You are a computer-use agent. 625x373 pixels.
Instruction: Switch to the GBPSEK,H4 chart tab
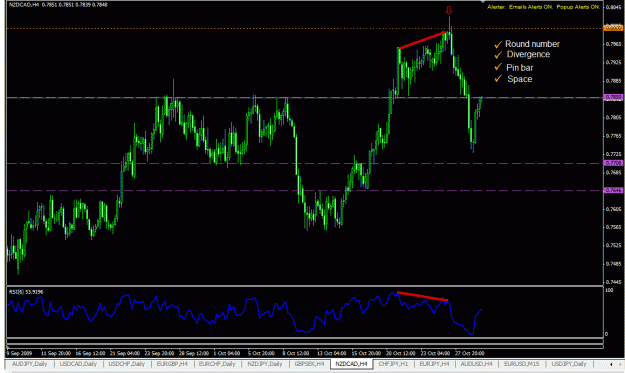[x=309, y=364]
